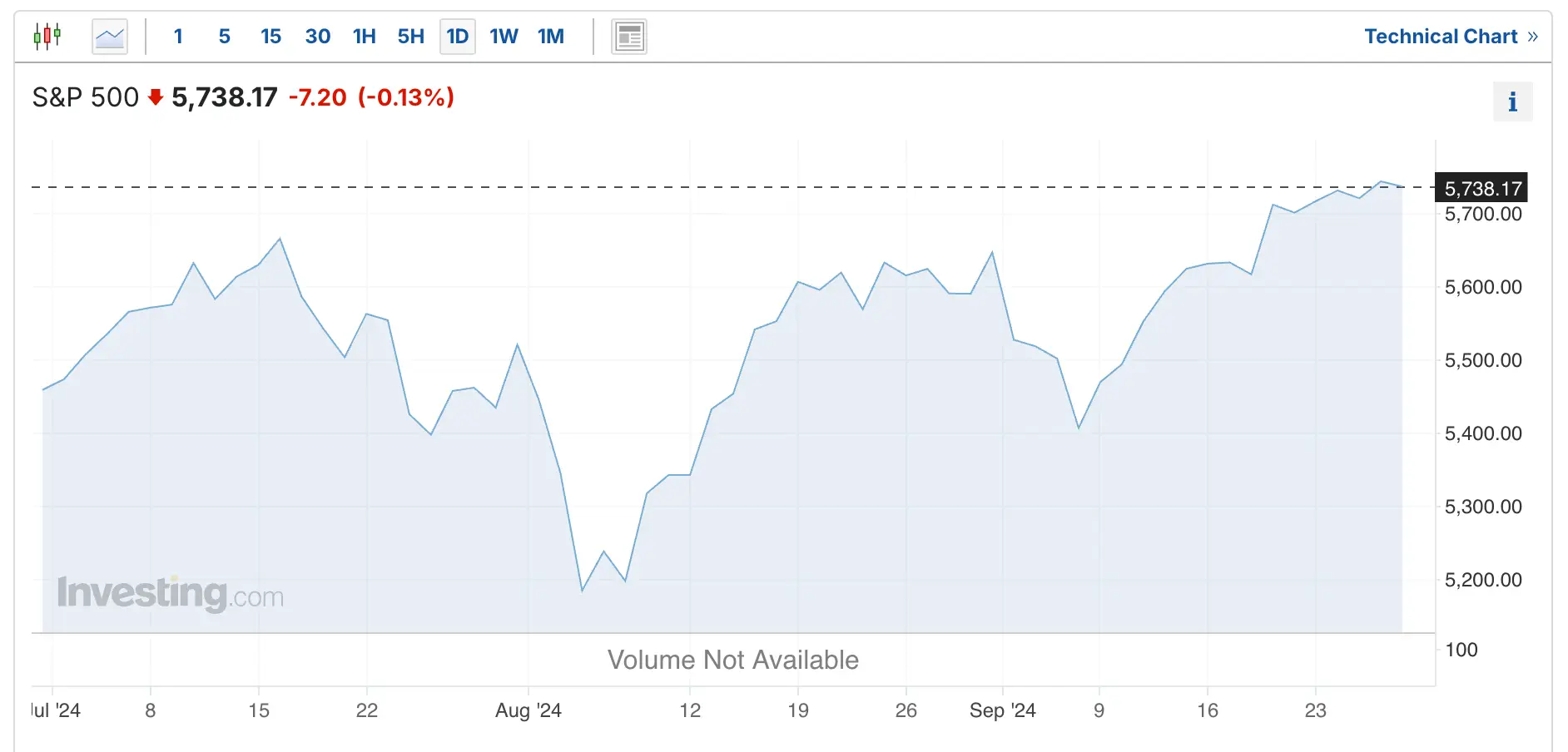The height and width of the screenshot is (752, 1568).
Task: Click the 5,738.17 current price label
Action: tap(1482, 189)
